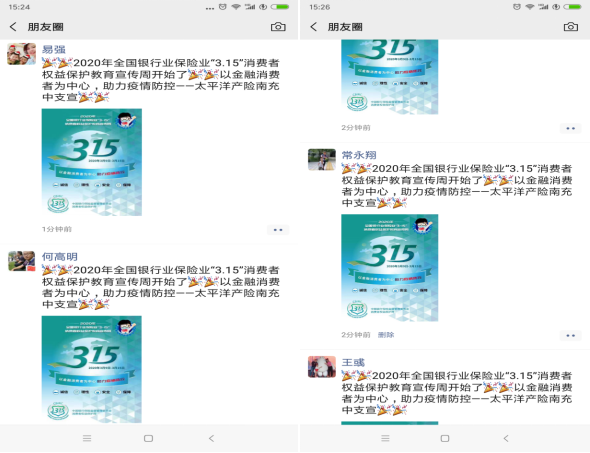Open the camera icon on the left screen header

pos(278,27)
